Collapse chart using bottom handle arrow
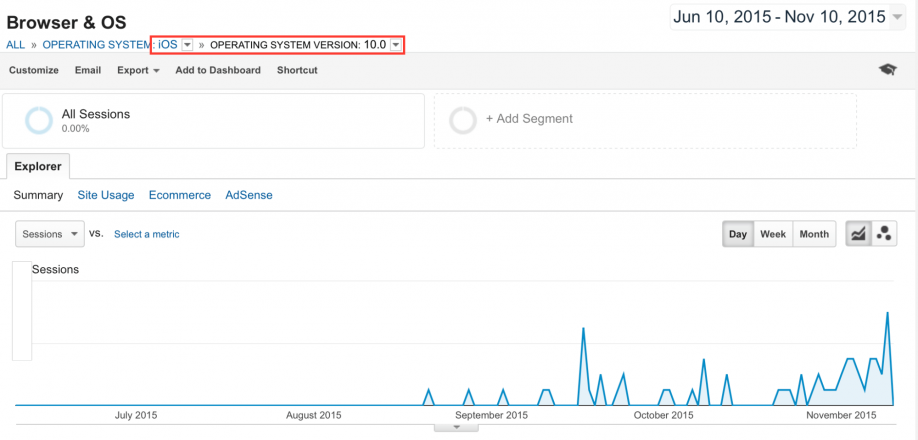The image size is (918, 440). tap(458, 427)
